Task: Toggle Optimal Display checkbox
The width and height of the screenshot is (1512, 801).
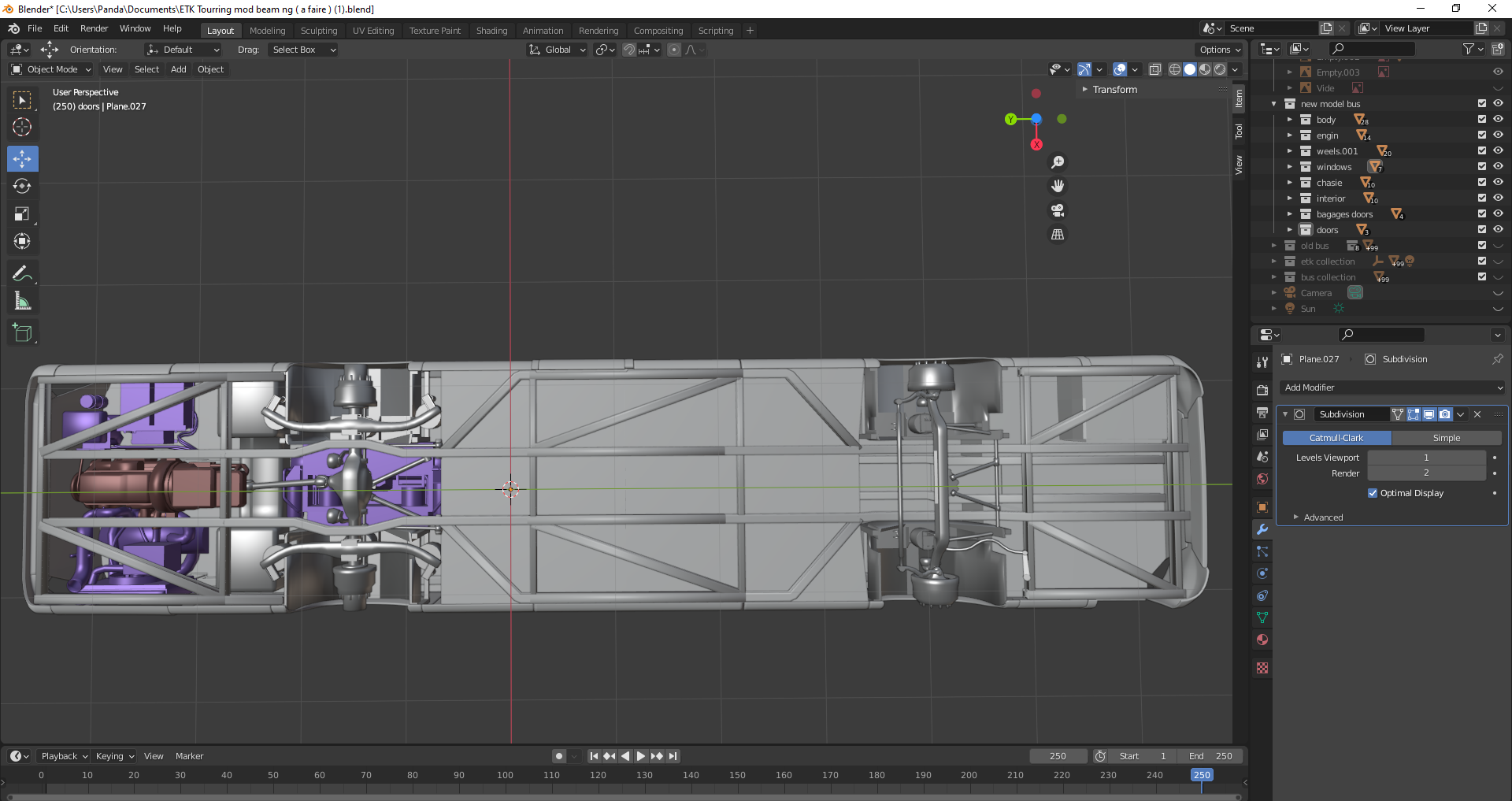Action: 1373,493
